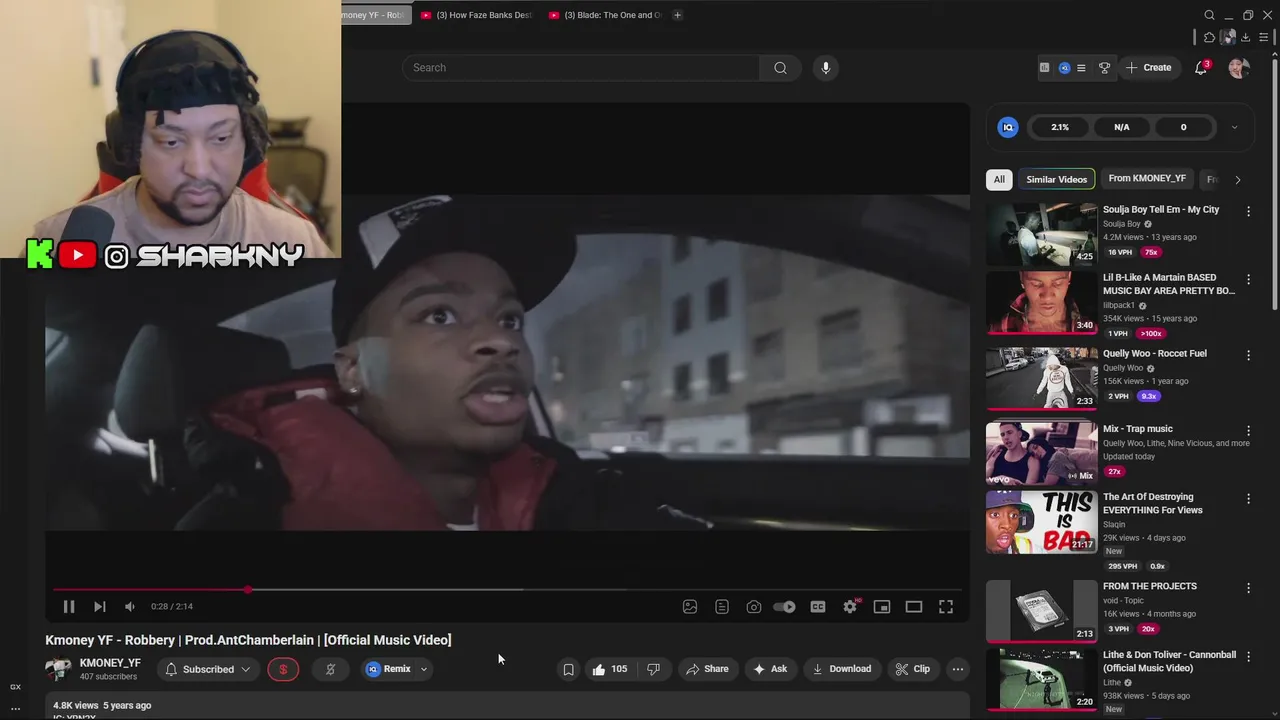
Task: Open the list menu icon in header toolbar
Action: (x=1081, y=68)
